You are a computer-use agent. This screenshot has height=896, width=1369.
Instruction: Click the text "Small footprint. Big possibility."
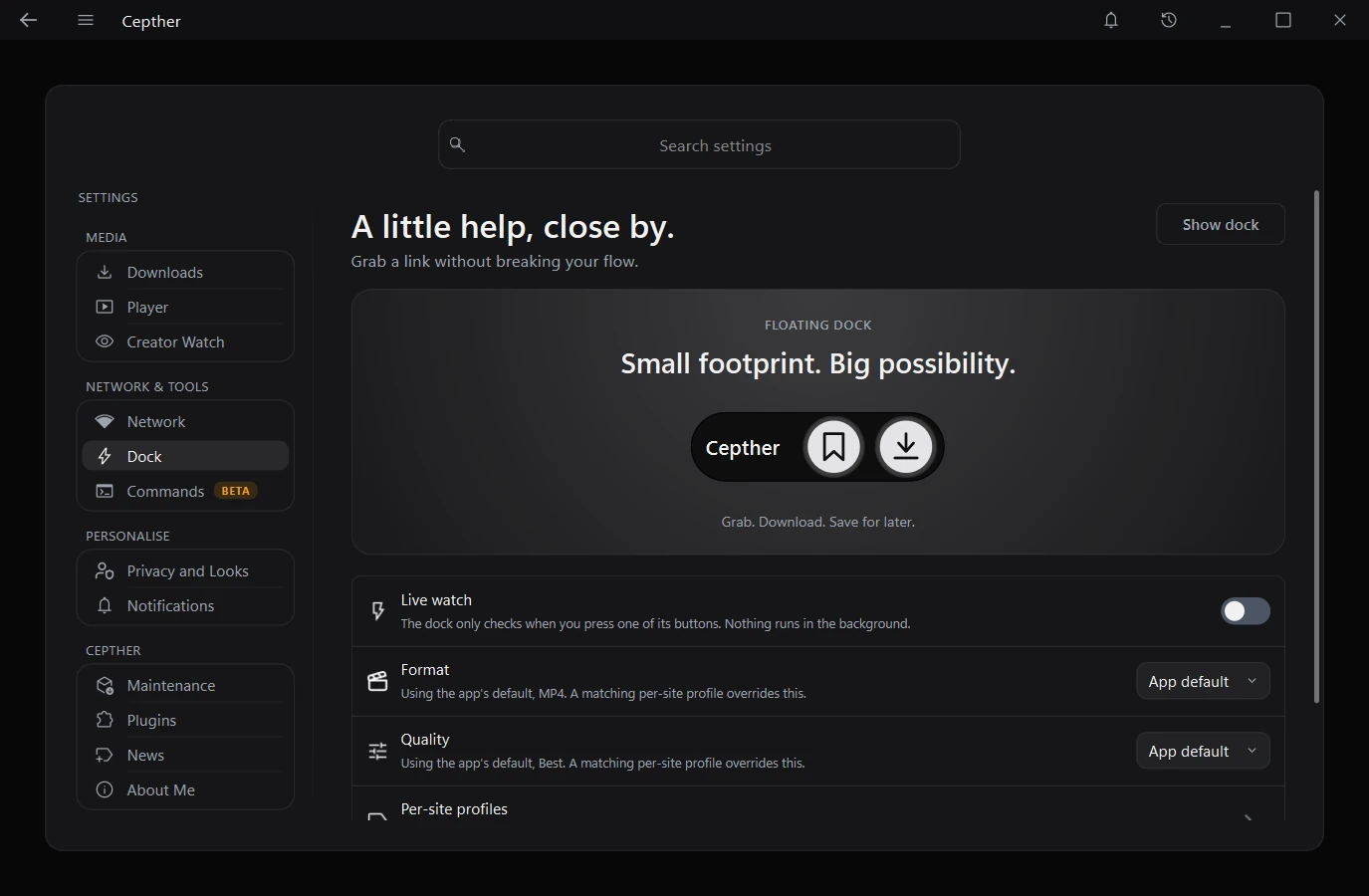[818, 363]
